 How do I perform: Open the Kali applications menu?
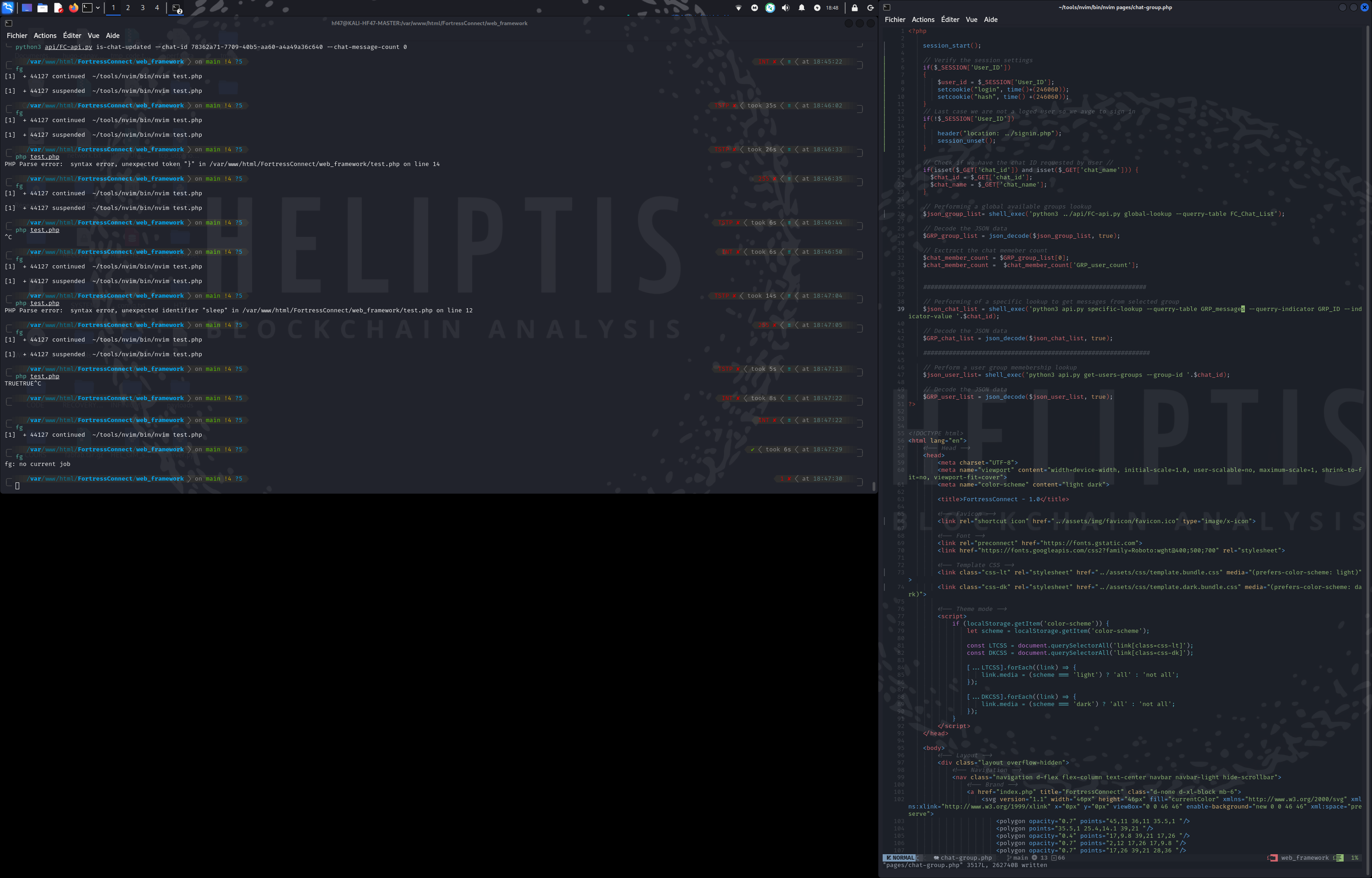[8, 7]
